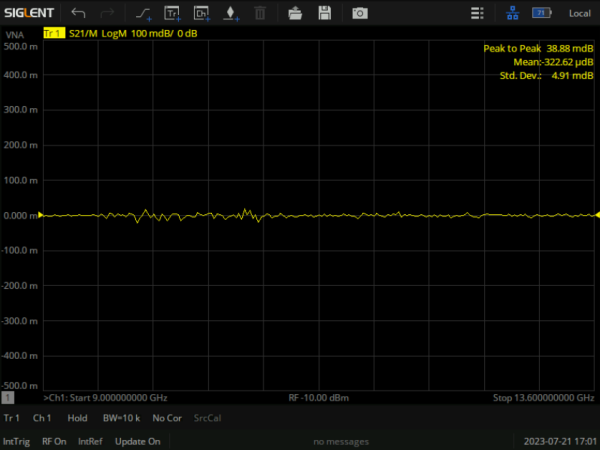Open the IntRef reference source setting

(90, 441)
